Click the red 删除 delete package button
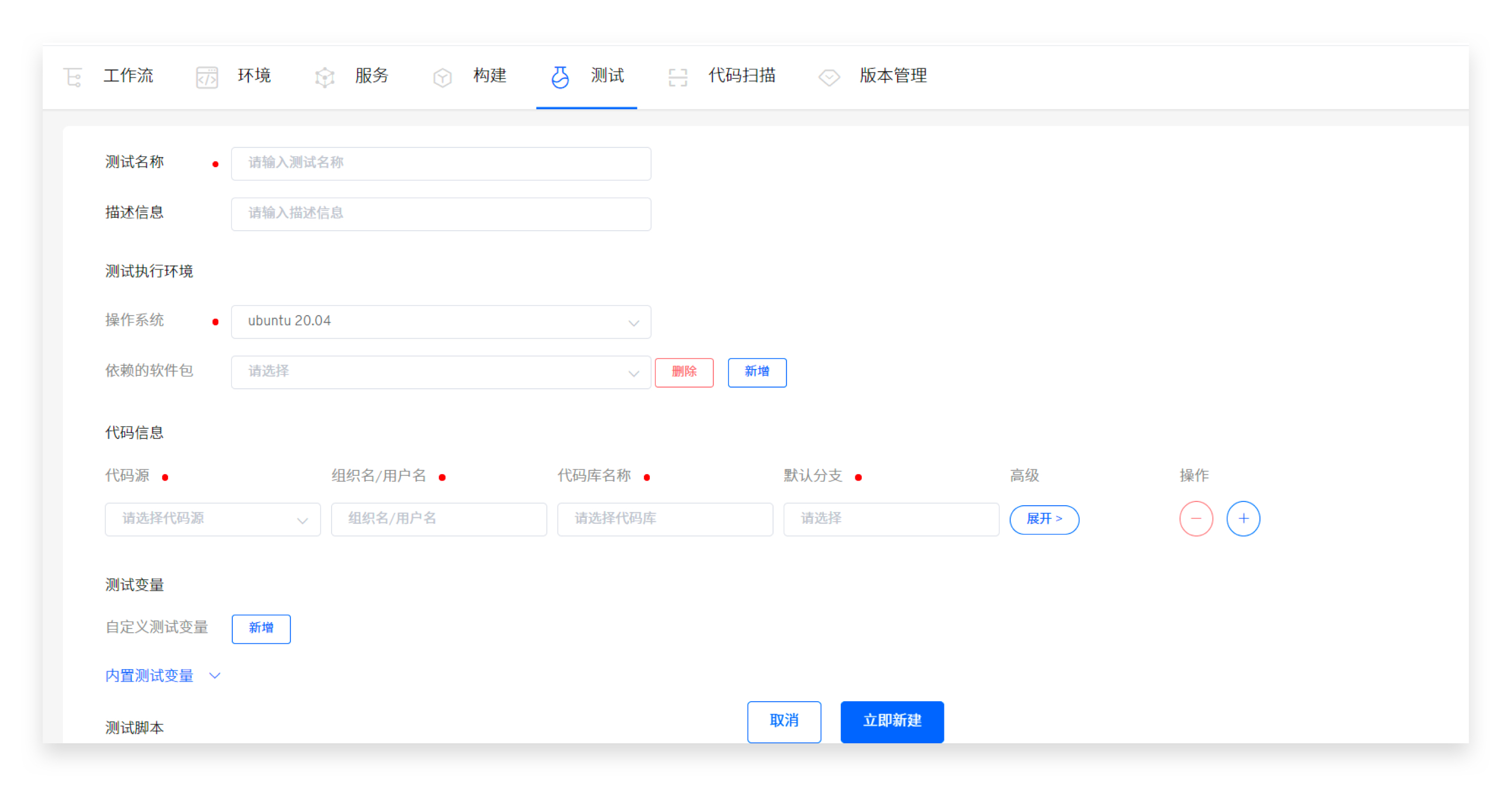This screenshot has height=786, width=1512. click(684, 372)
